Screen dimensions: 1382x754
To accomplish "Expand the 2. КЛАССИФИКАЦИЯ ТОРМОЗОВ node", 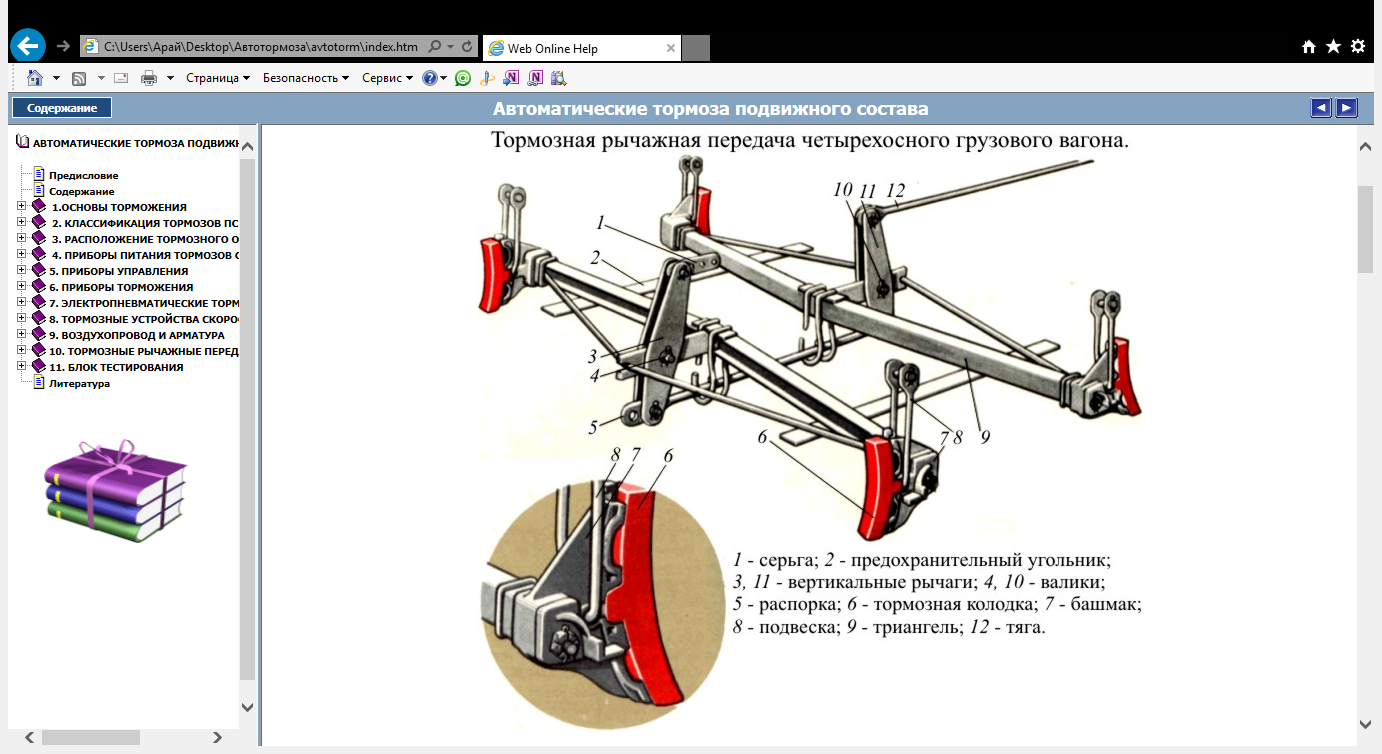I will point(22,223).
